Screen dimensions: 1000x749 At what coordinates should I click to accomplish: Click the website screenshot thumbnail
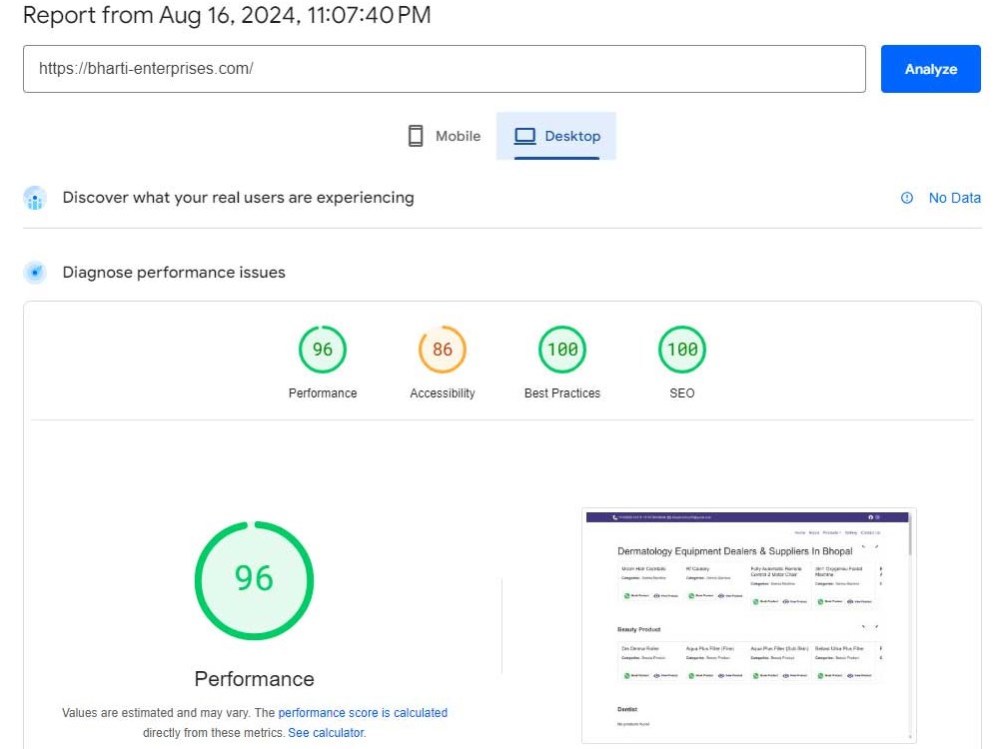[x=749, y=626]
